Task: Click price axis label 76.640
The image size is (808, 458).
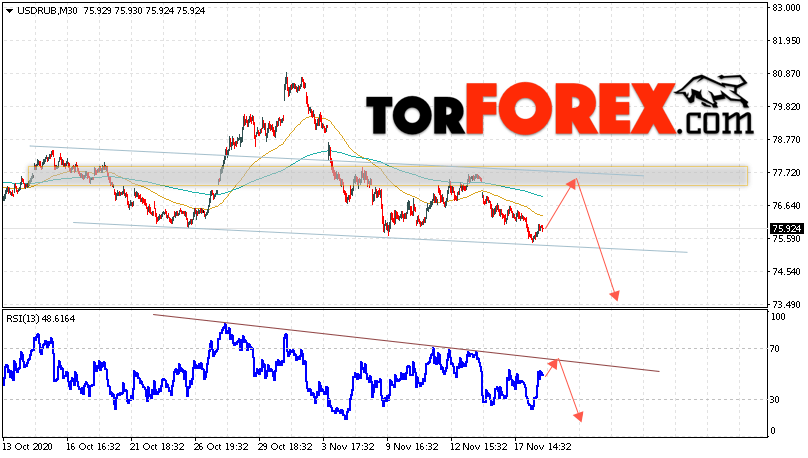Action: (x=786, y=206)
